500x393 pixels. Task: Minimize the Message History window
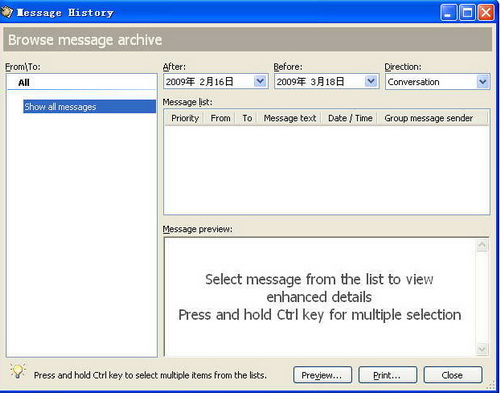(x=448, y=13)
